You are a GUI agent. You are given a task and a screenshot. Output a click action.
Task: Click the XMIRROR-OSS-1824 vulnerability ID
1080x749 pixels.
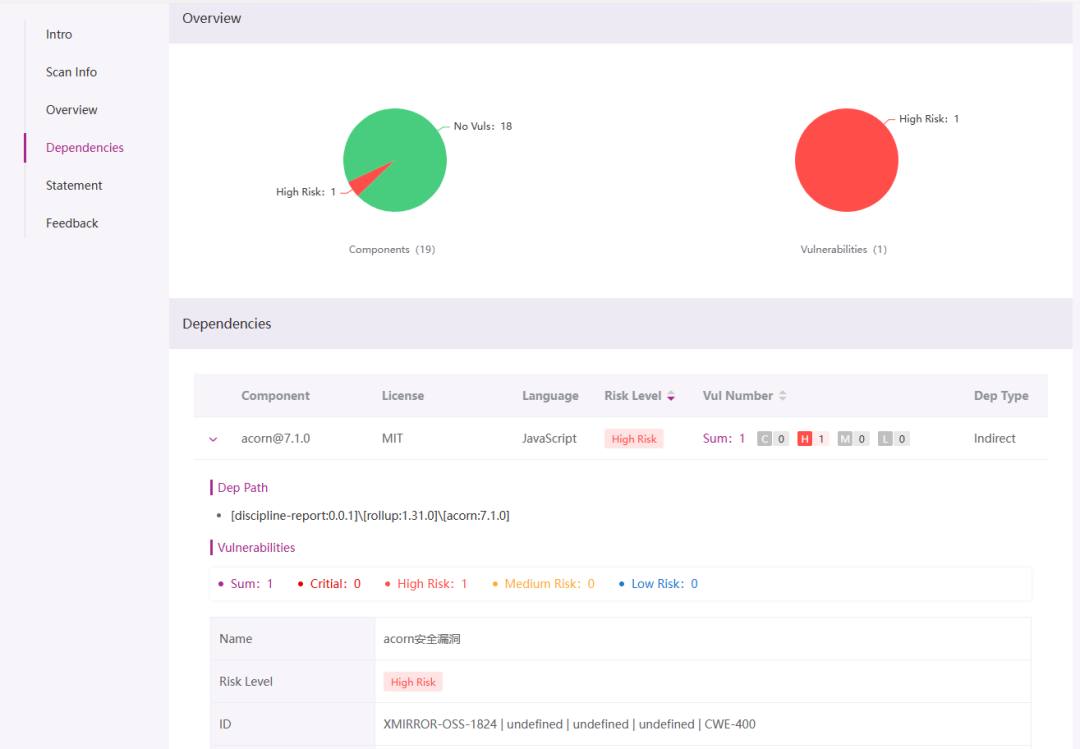[x=440, y=723]
